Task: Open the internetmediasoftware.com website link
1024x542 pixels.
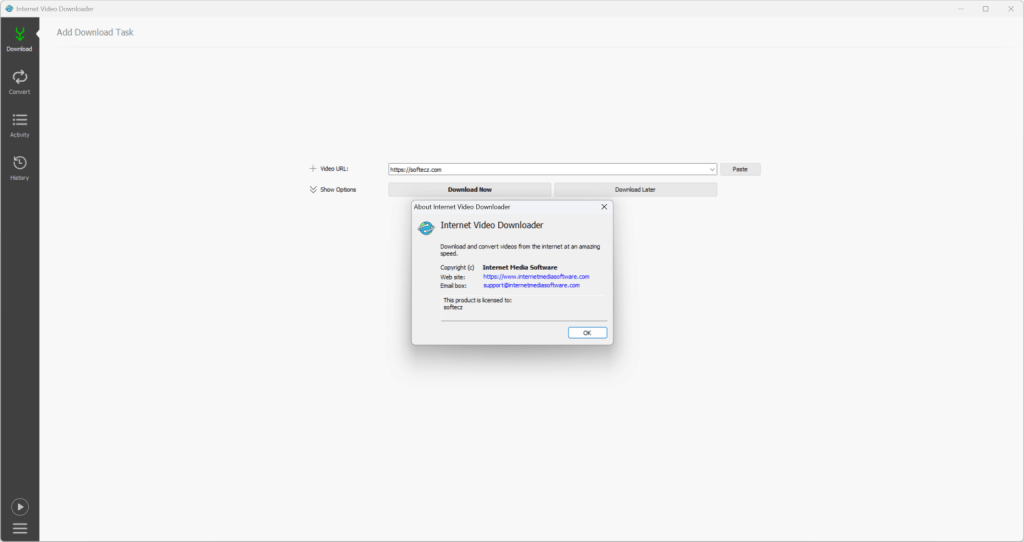Action: 536,277
